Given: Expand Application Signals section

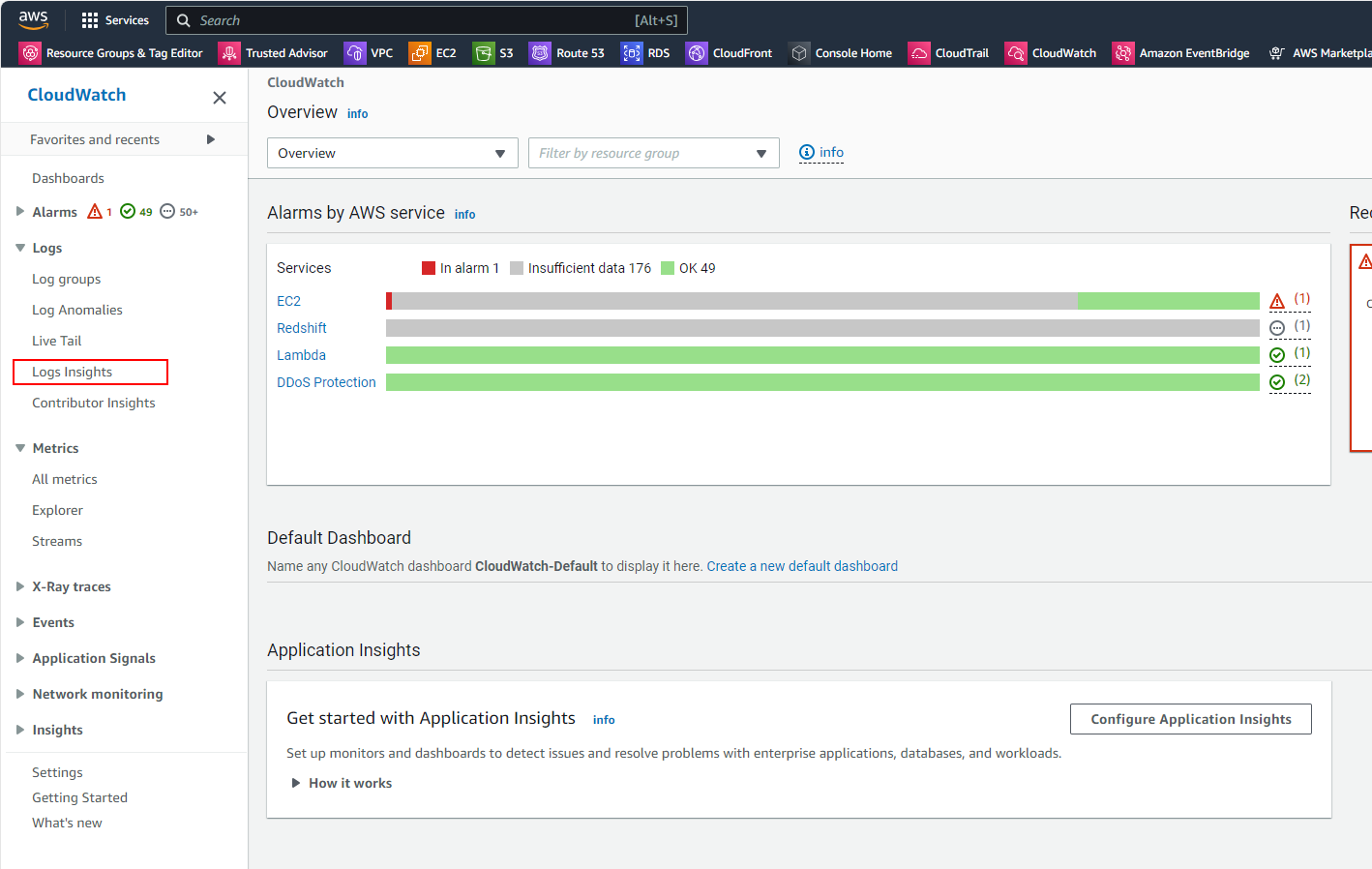Looking at the screenshot, I should pos(20,658).
